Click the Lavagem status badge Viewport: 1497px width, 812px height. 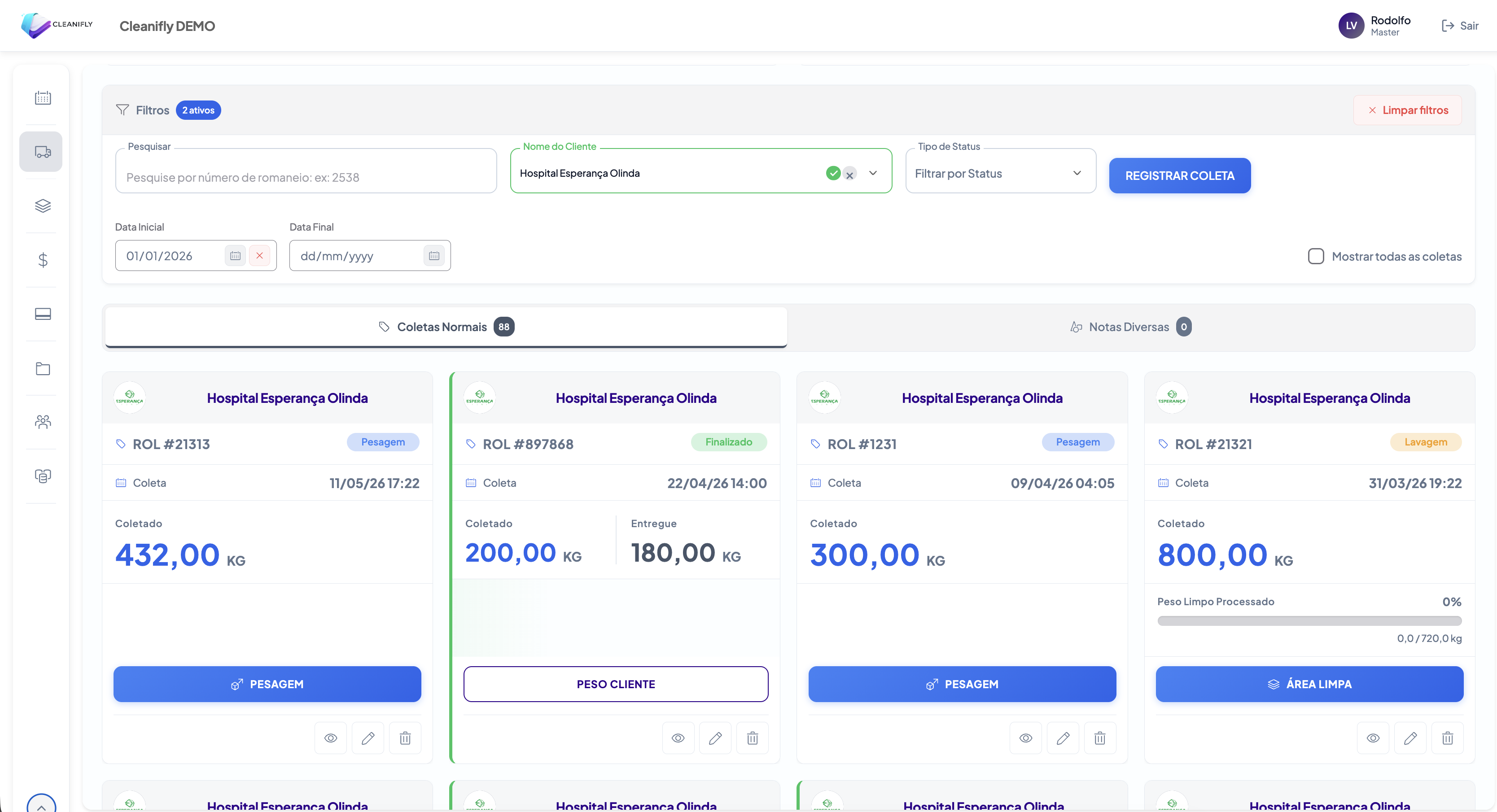coord(1426,441)
